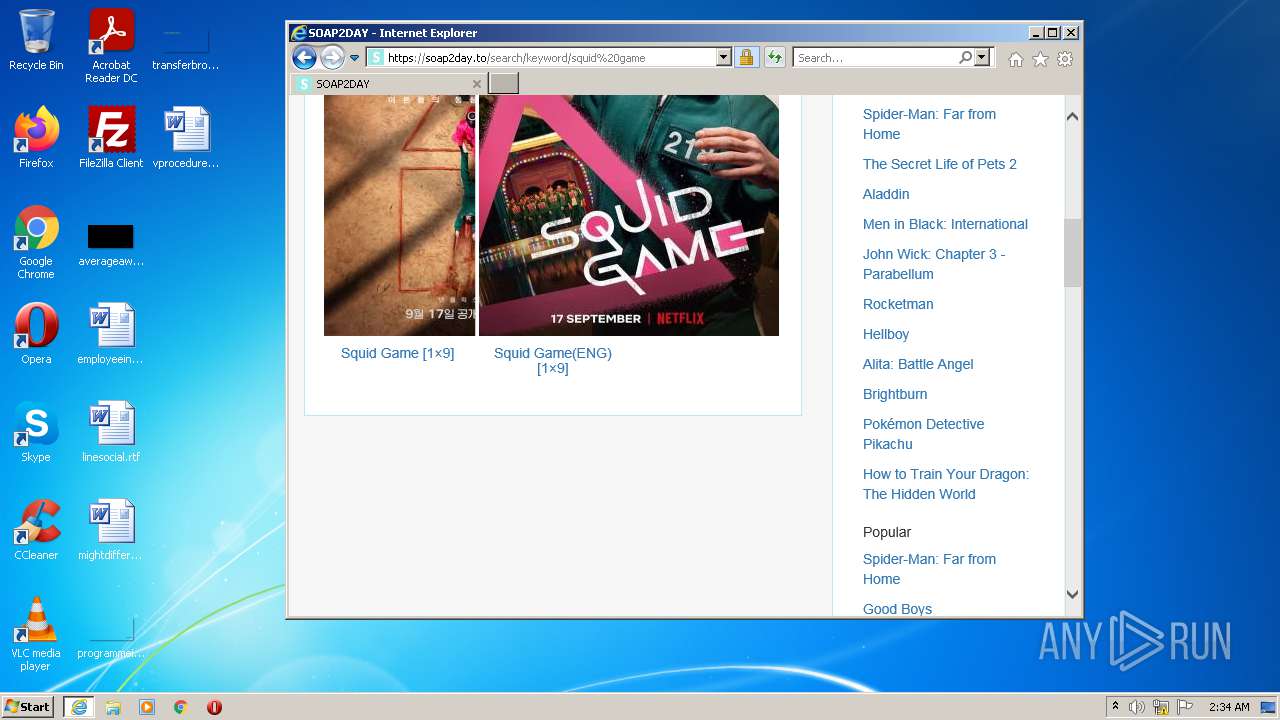Open Spider-Man link under Popular
Image resolution: width=1280 pixels, height=720 pixels.
[x=929, y=569]
